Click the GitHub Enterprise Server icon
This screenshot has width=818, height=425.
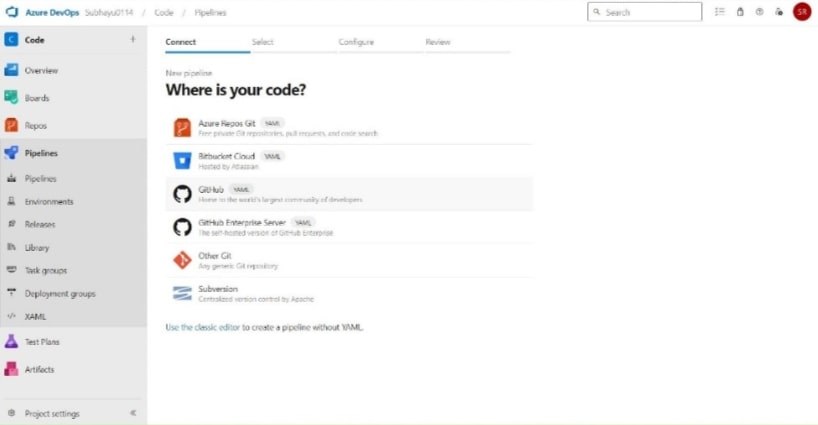coord(182,227)
